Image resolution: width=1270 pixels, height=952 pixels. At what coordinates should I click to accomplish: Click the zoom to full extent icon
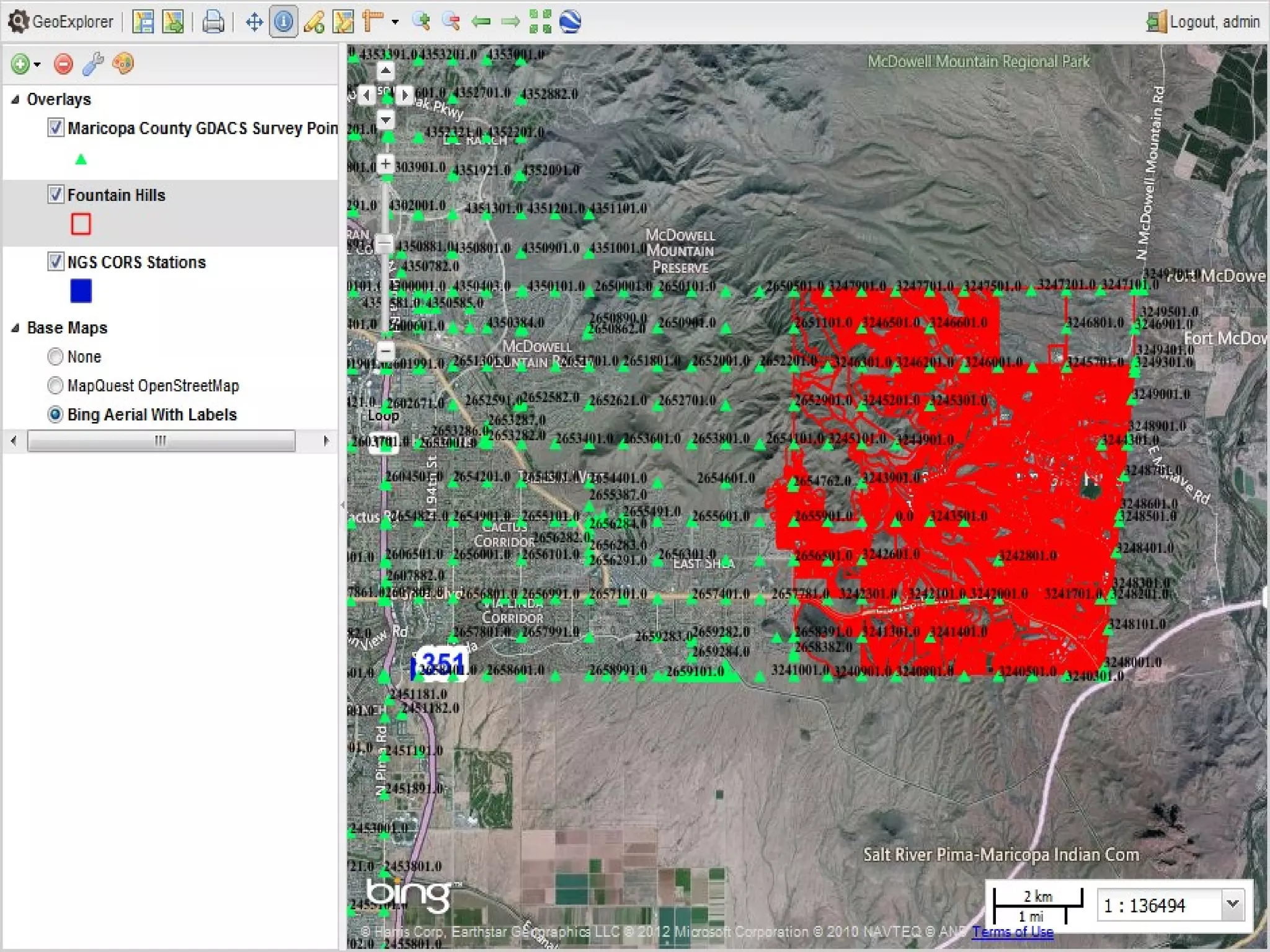(x=540, y=22)
